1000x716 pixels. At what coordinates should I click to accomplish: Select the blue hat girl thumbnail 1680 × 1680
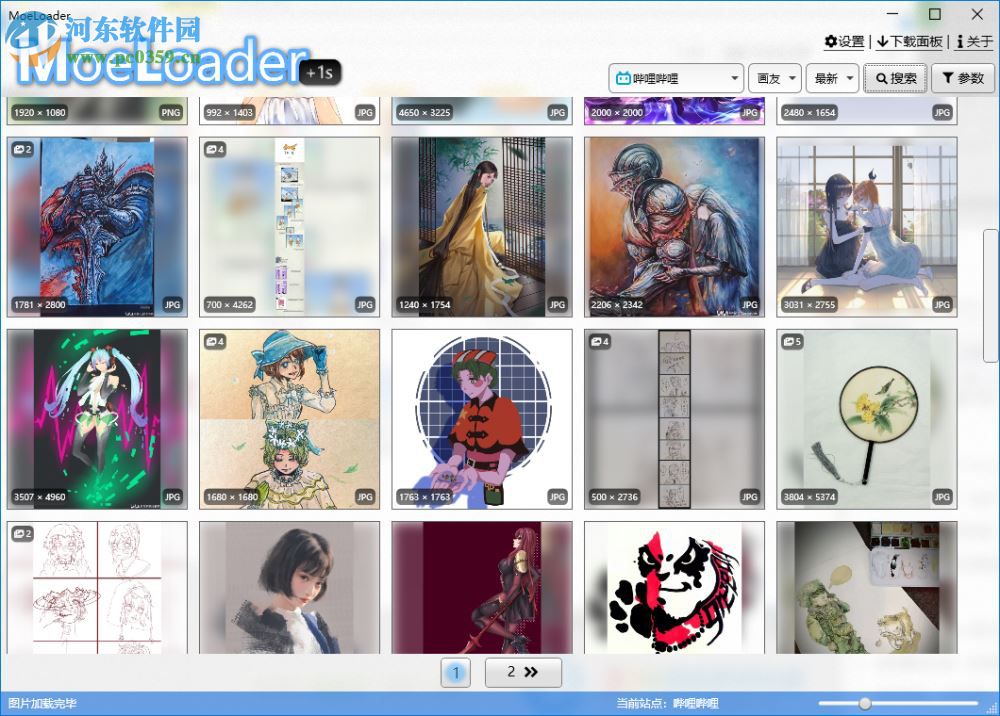(x=290, y=420)
